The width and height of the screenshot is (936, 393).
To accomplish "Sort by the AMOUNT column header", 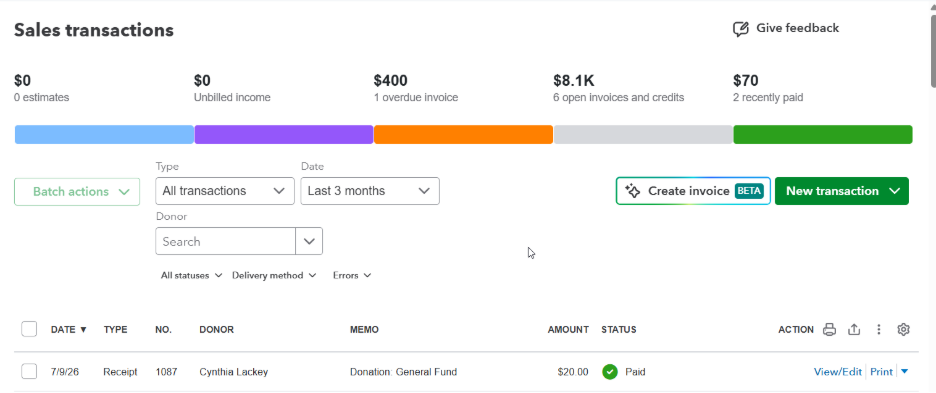I will click(568, 329).
